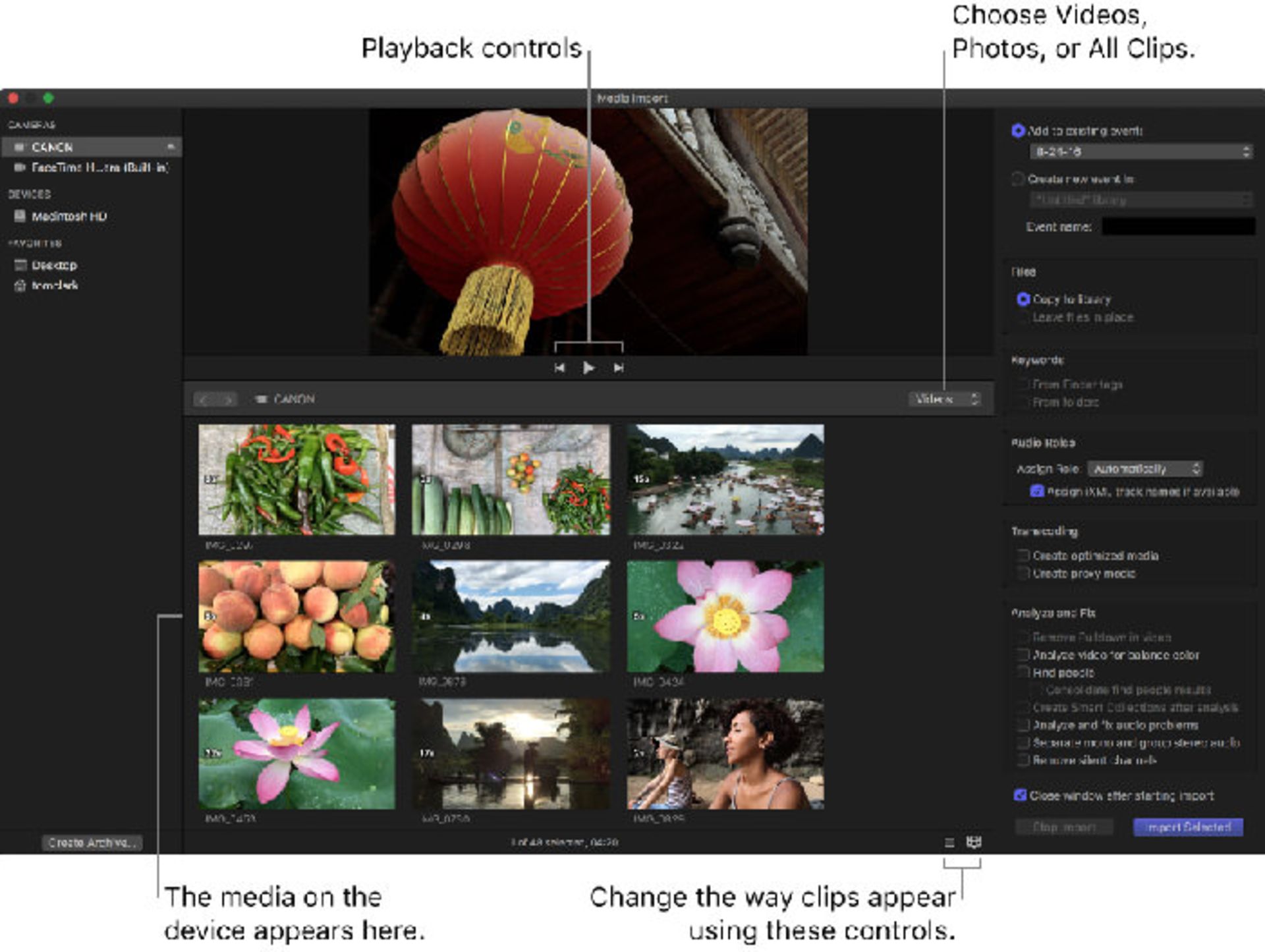The height and width of the screenshot is (952, 1265).
Task: Select FaceTime HD Camera (Built-in) in sidebar
Action: coord(99,168)
